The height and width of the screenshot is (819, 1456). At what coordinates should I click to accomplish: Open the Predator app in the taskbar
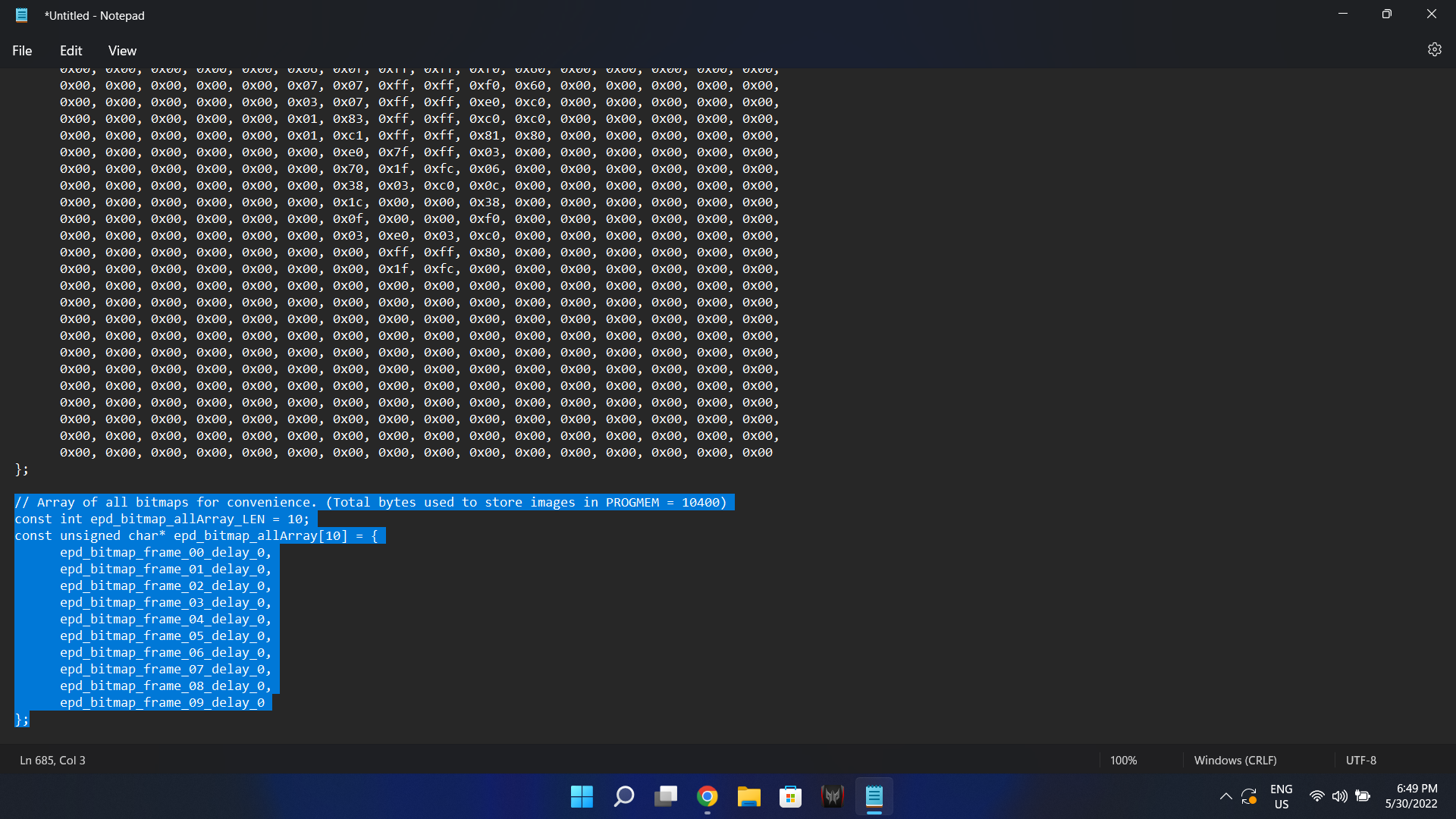coord(832,796)
